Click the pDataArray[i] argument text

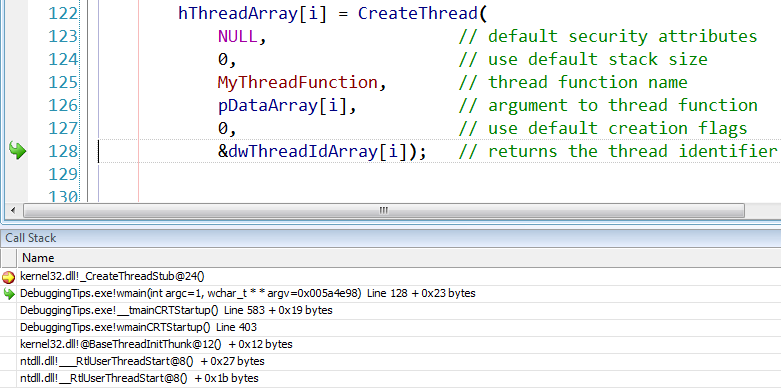[x=282, y=106]
